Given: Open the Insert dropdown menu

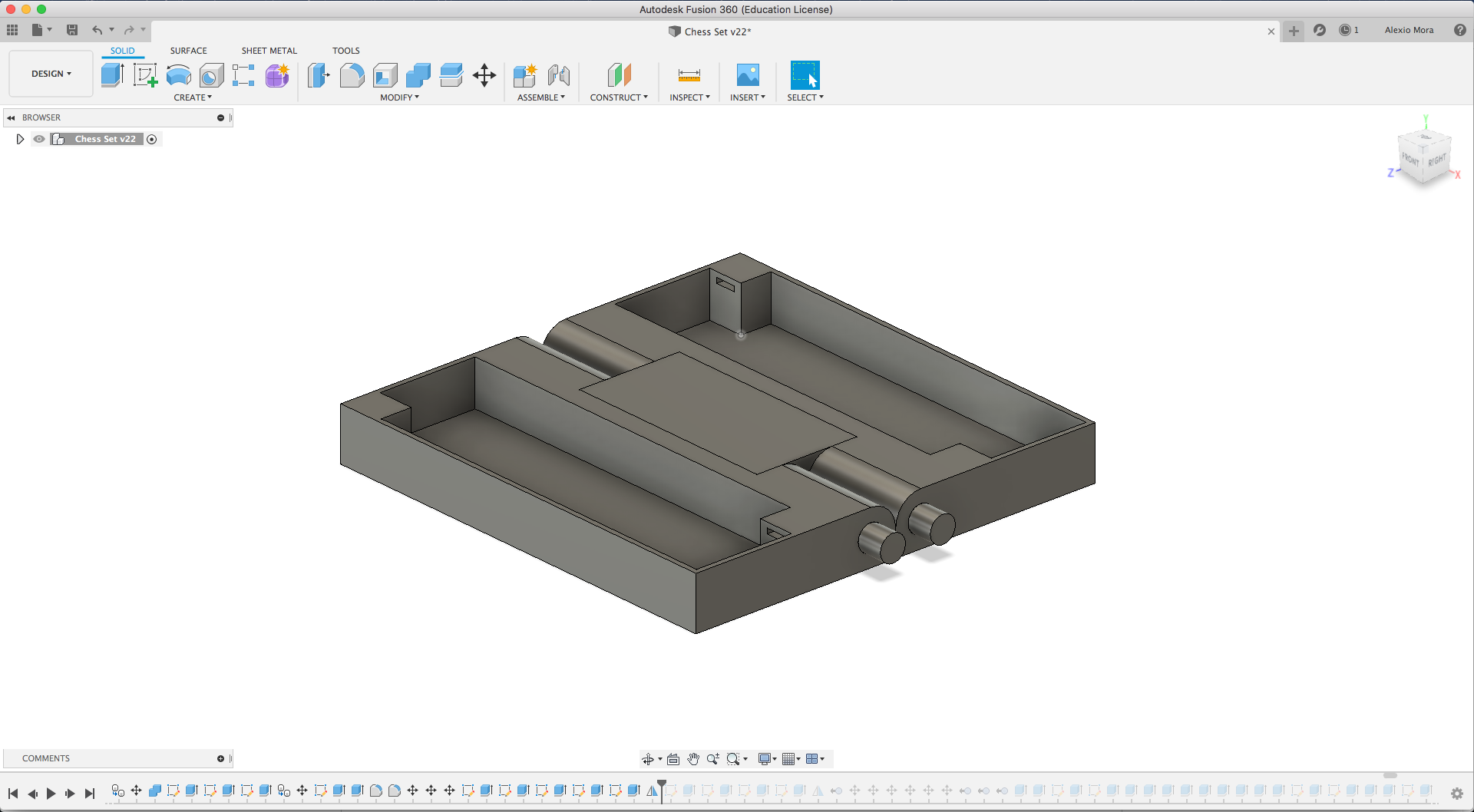Looking at the screenshot, I should pos(748,97).
